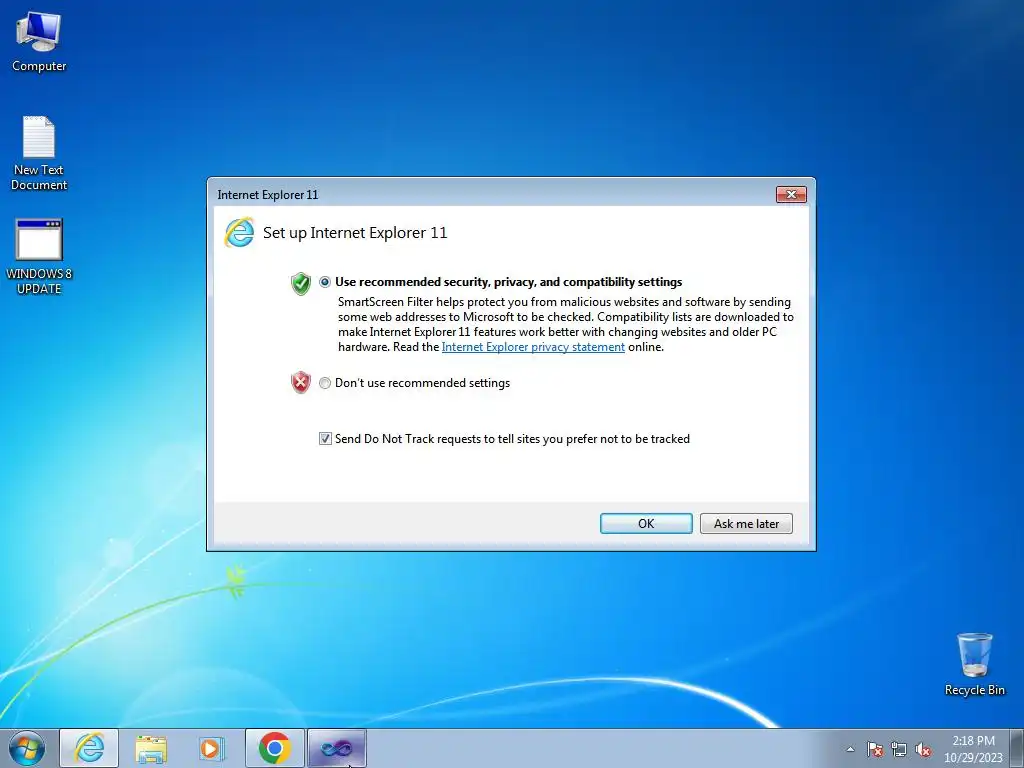The width and height of the screenshot is (1024, 768).
Task: Close the Internet Explorer 11 dialog
Action: (x=791, y=195)
